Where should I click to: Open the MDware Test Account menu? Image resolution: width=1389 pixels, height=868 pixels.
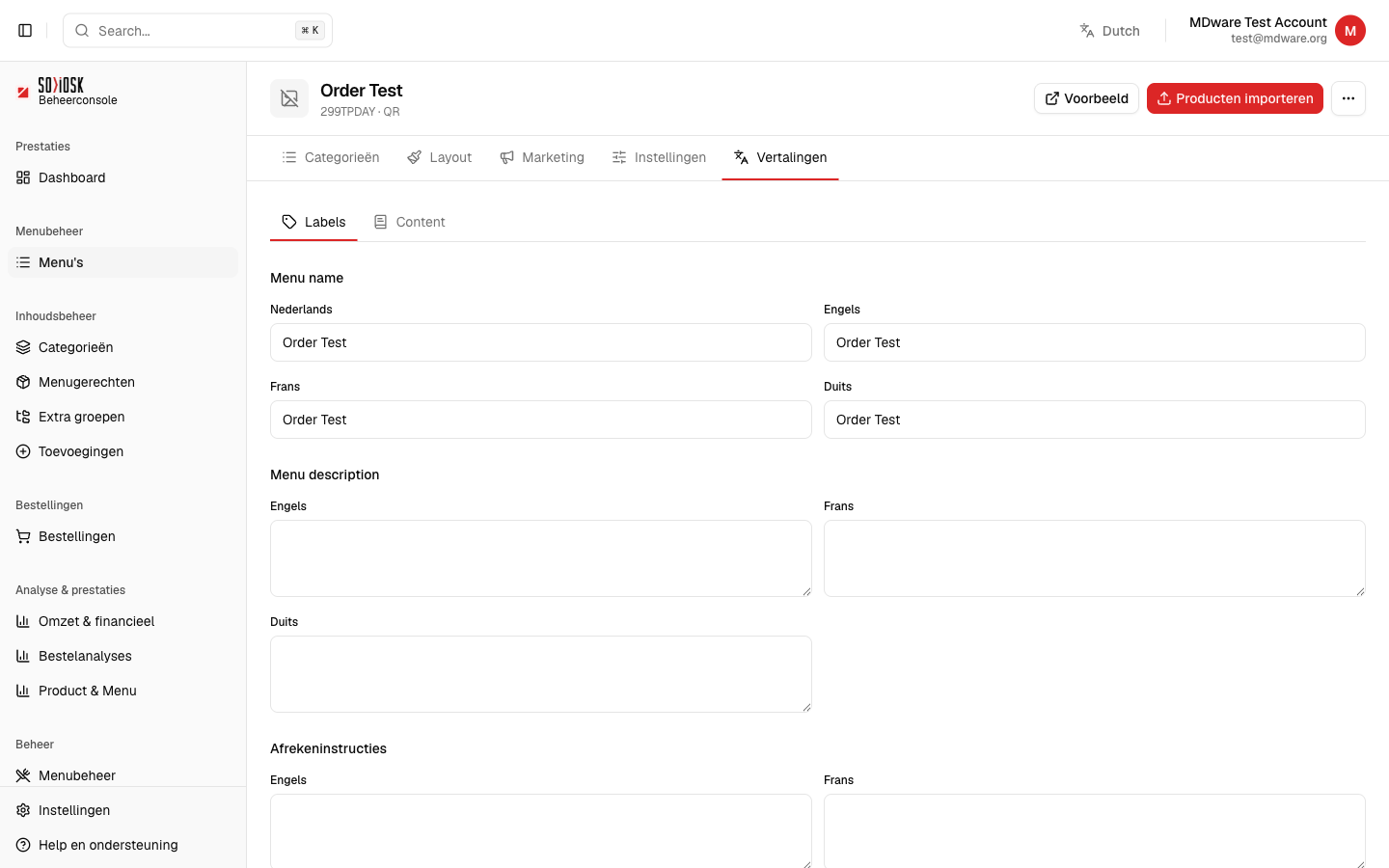pyautogui.click(x=1277, y=31)
